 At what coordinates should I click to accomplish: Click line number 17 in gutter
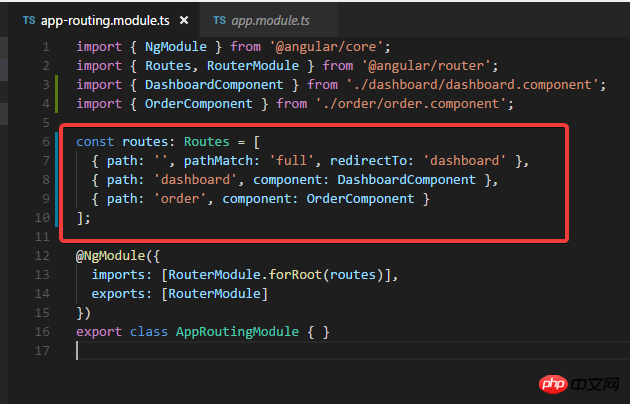click(42, 351)
